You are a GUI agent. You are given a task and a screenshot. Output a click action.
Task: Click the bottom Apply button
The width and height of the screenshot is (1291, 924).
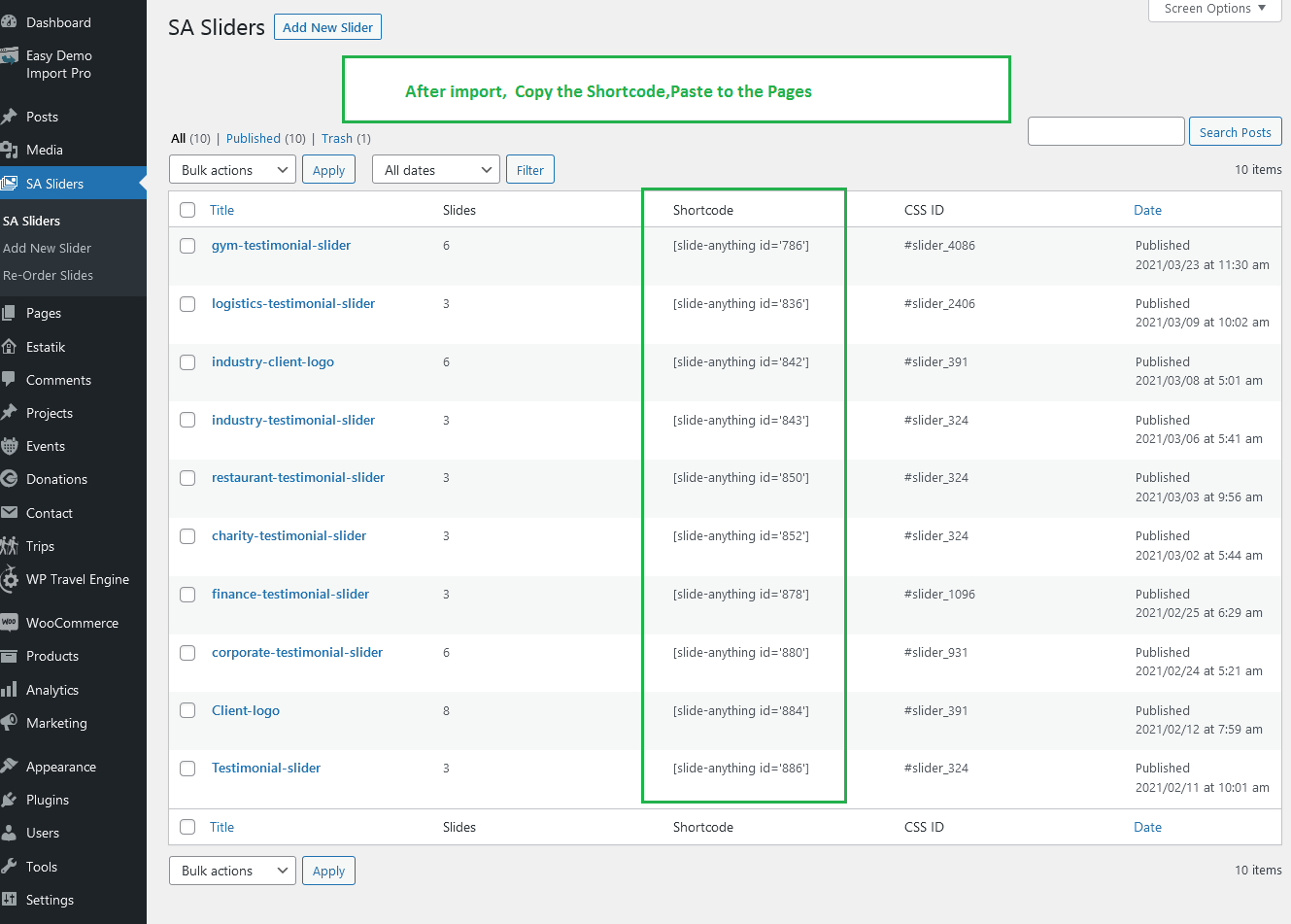pos(328,871)
